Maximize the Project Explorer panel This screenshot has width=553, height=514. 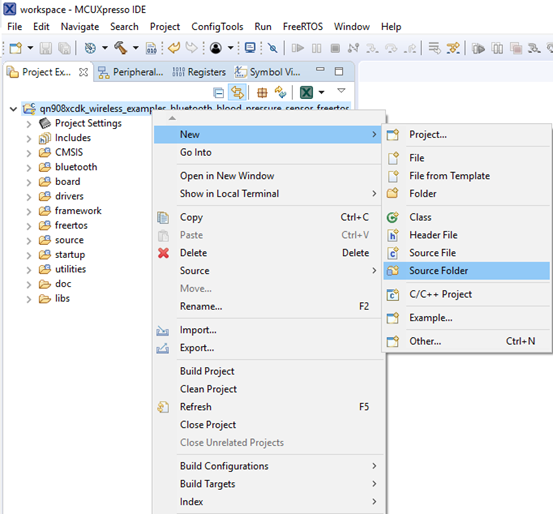tap(339, 71)
